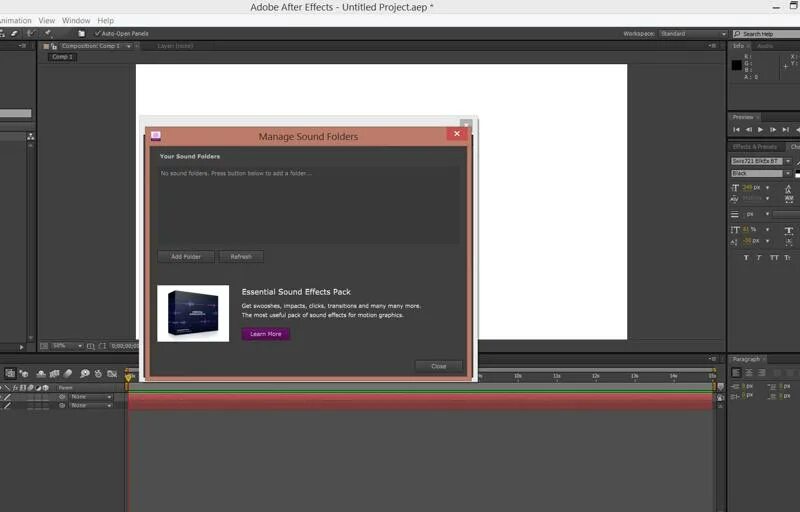The height and width of the screenshot is (512, 800).
Task: Open the Workspace Standard dropdown
Action: point(693,34)
